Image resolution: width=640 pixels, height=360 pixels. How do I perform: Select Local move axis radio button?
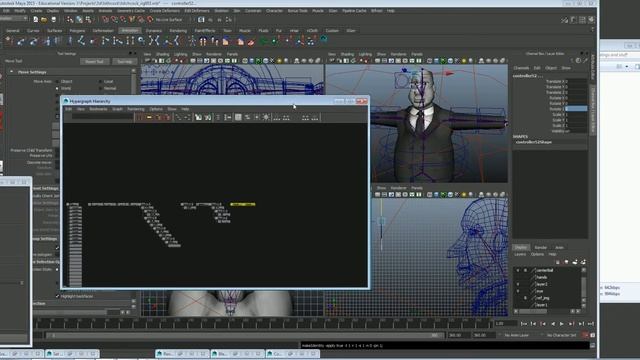[x=100, y=82]
